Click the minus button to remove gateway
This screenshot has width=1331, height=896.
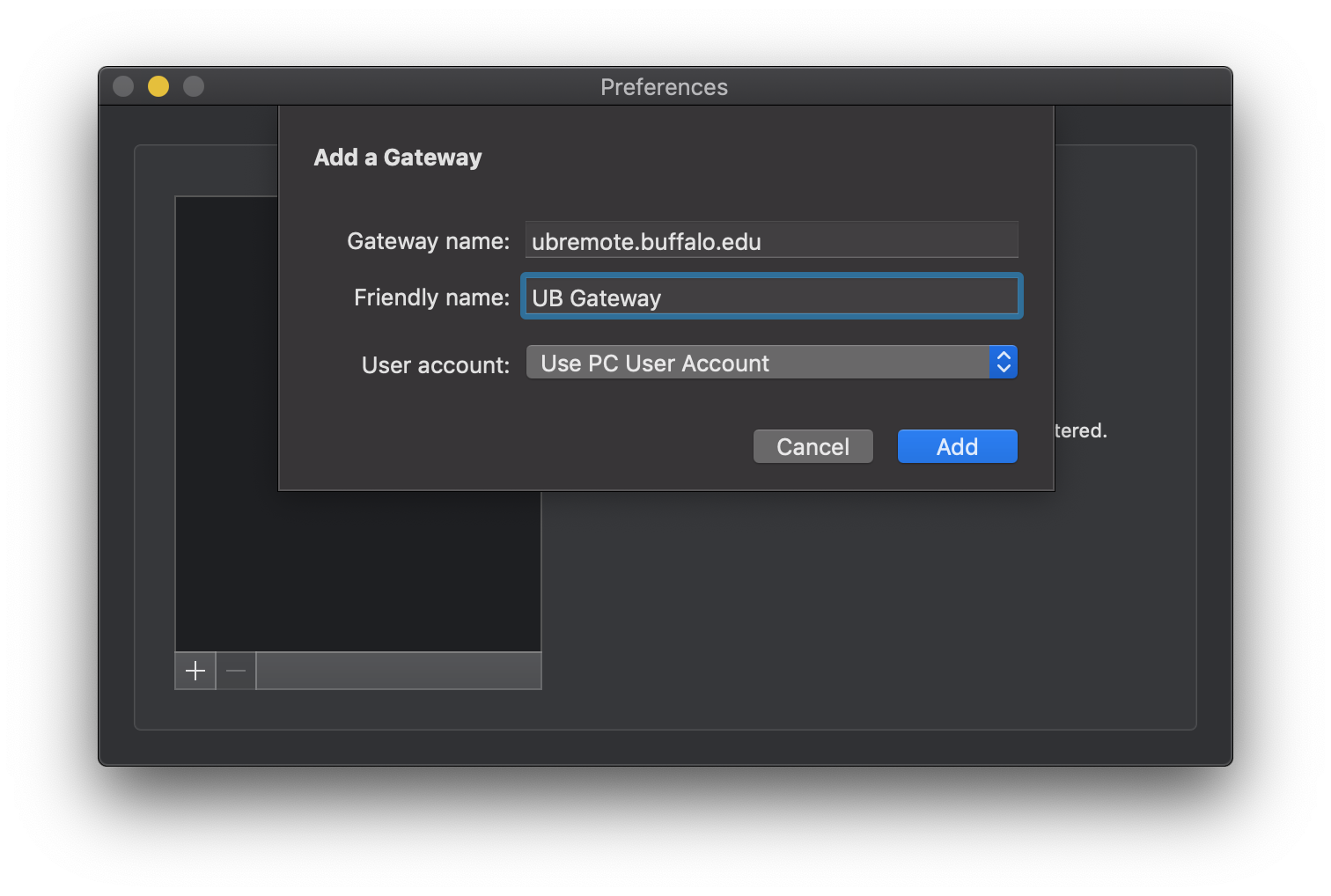(x=236, y=672)
